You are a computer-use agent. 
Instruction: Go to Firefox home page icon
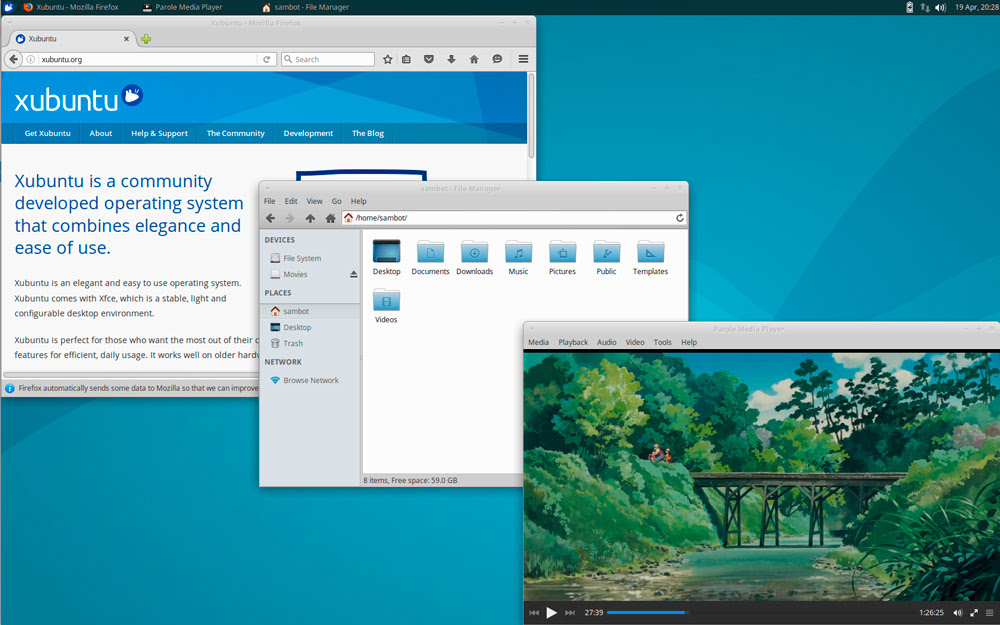coord(474,59)
